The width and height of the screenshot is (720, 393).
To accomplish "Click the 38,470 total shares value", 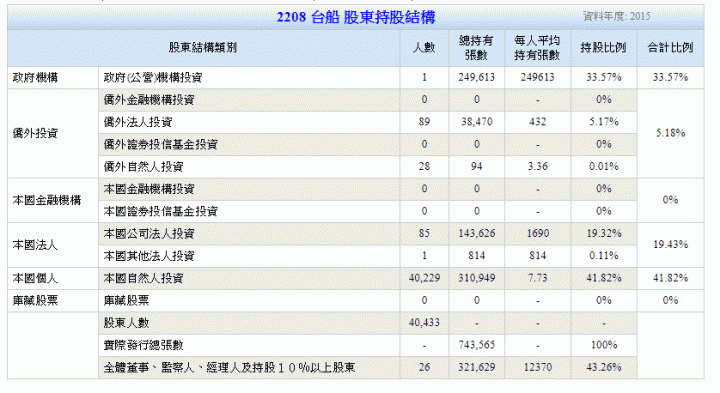I will point(477,122).
